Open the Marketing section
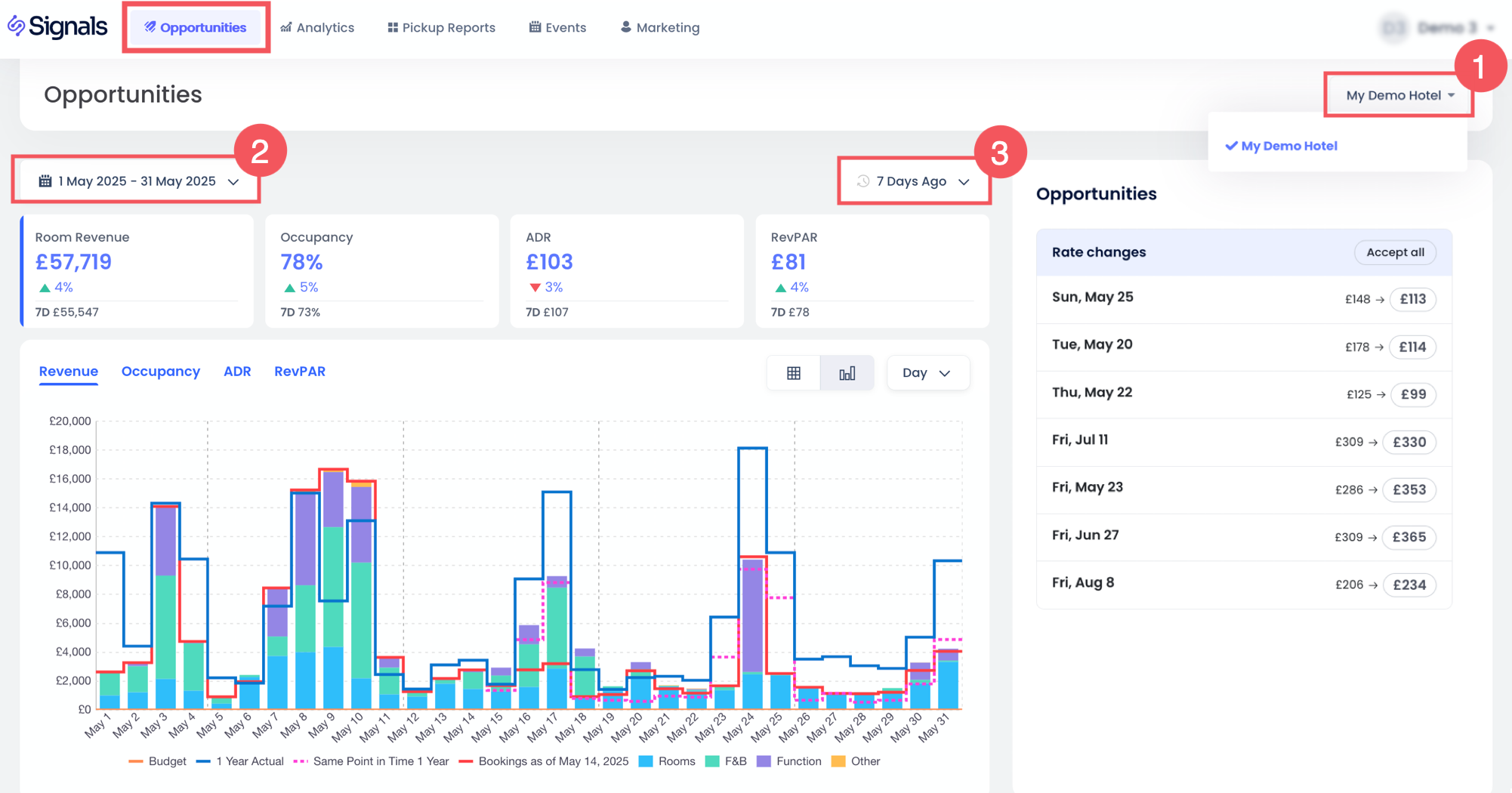The image size is (1512, 793). (x=660, y=28)
